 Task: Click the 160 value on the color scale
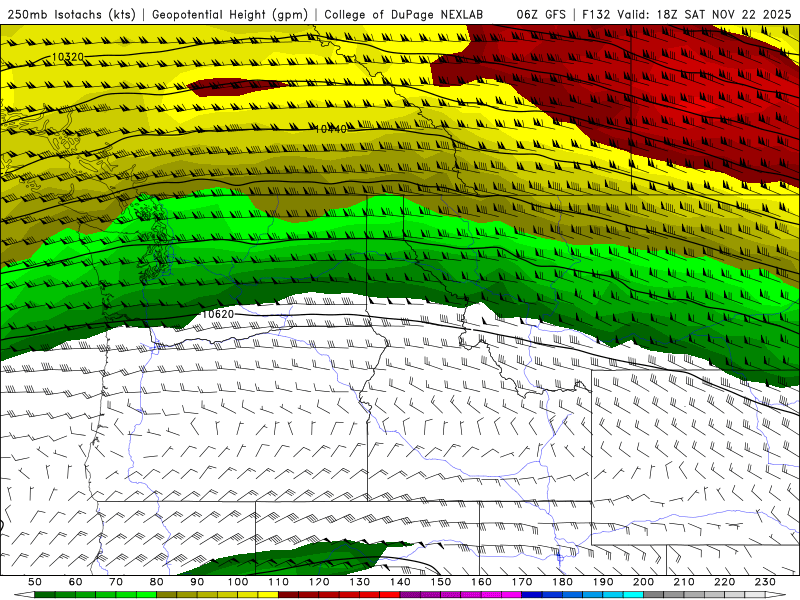pyautogui.click(x=482, y=582)
